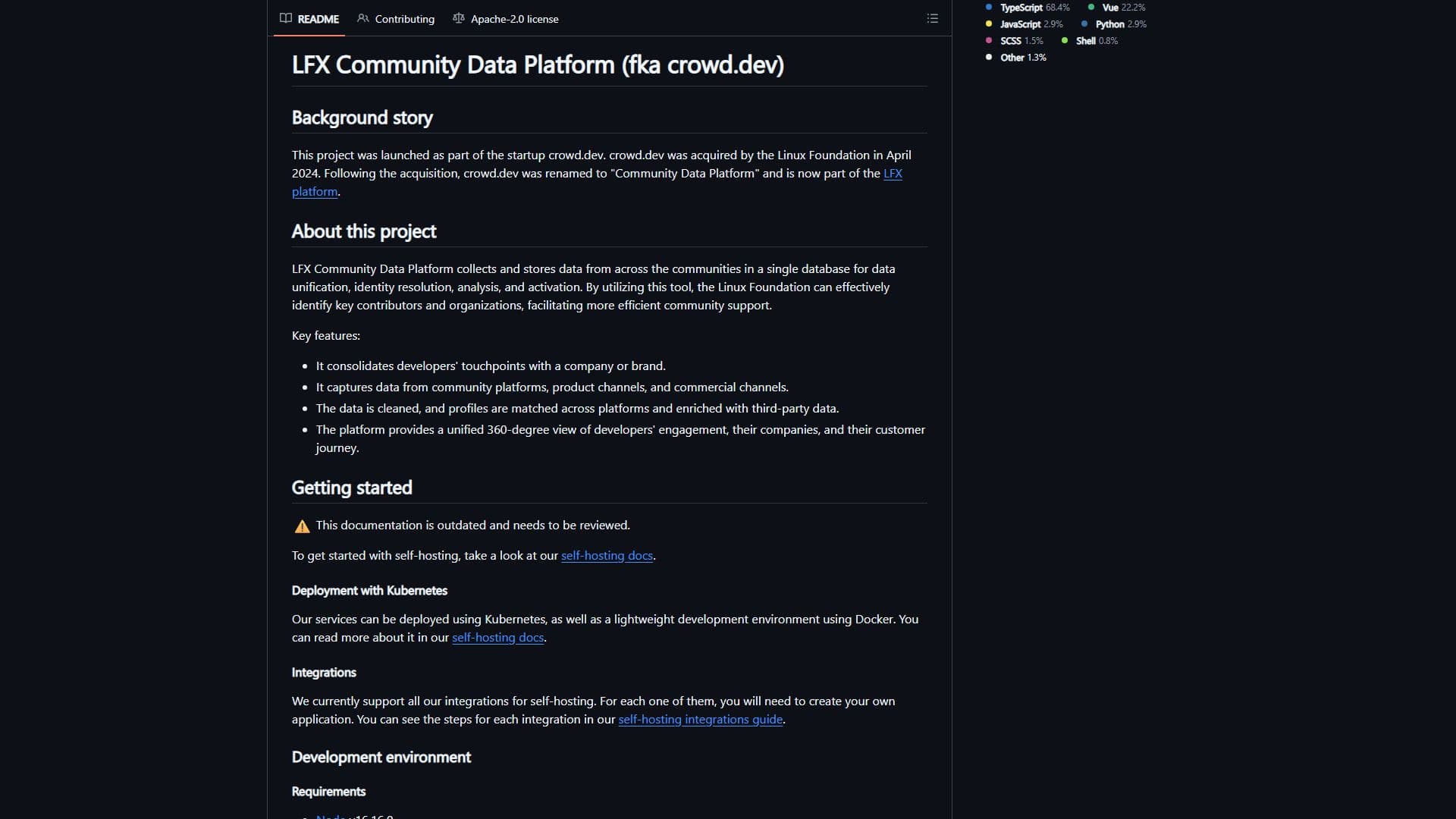The image size is (1456, 819).
Task: Switch to the Contributing tab
Action: coord(396,19)
